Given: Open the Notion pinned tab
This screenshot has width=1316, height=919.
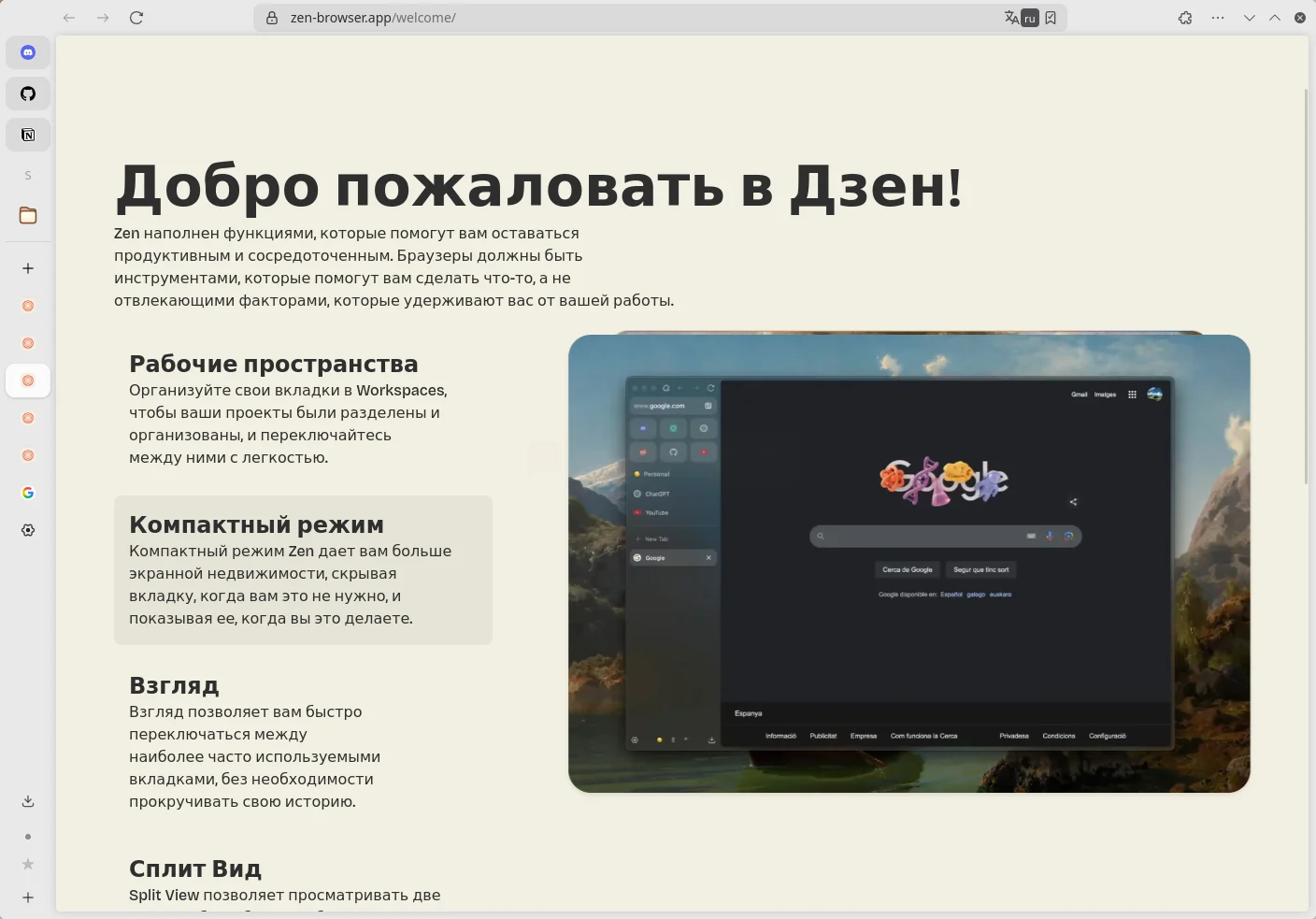Looking at the screenshot, I should (x=28, y=135).
